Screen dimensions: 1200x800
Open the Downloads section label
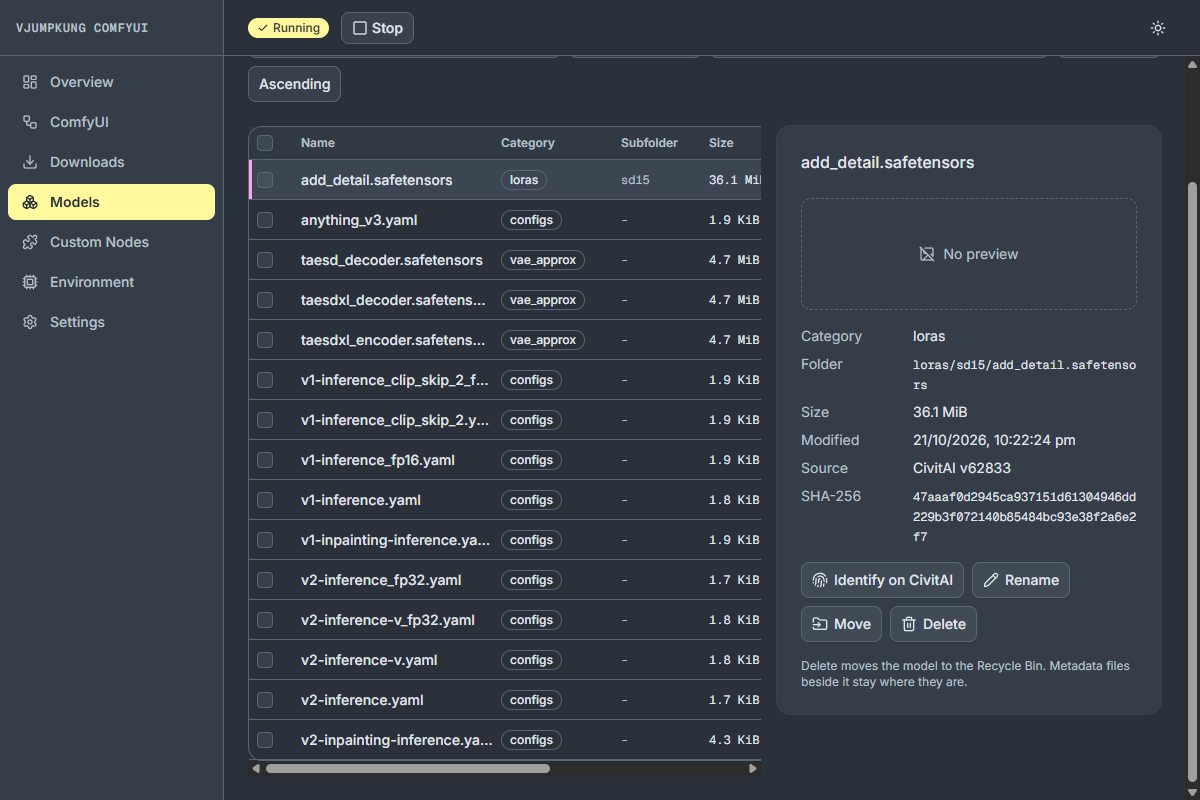tap(87, 162)
